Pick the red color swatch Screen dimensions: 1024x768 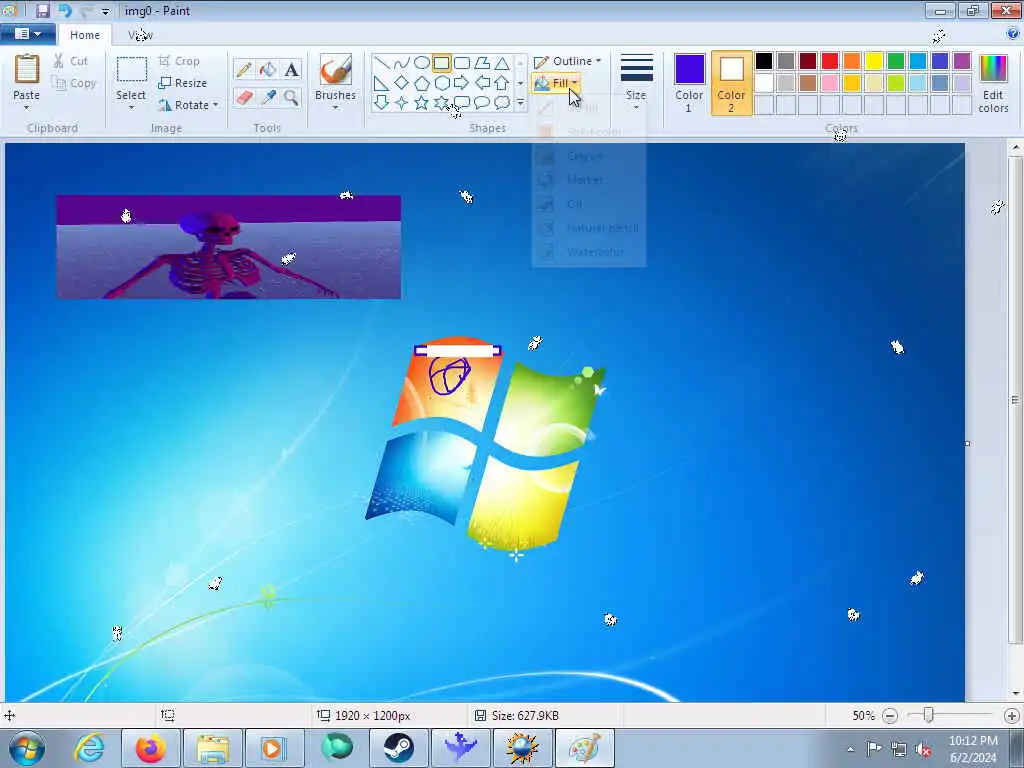[830, 61]
